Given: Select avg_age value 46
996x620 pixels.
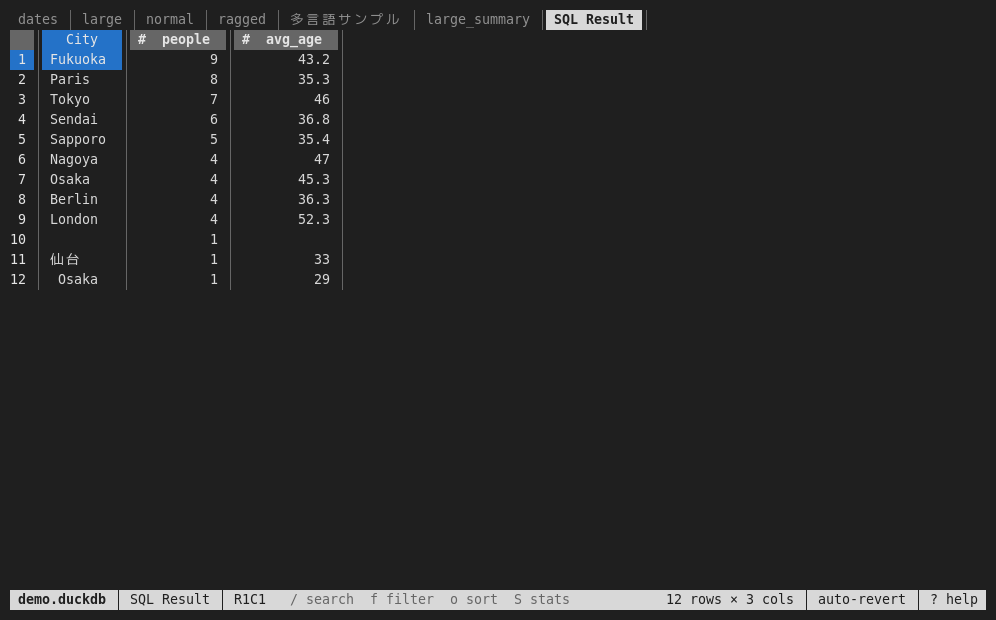Looking at the screenshot, I should pyautogui.click(x=286, y=100).
